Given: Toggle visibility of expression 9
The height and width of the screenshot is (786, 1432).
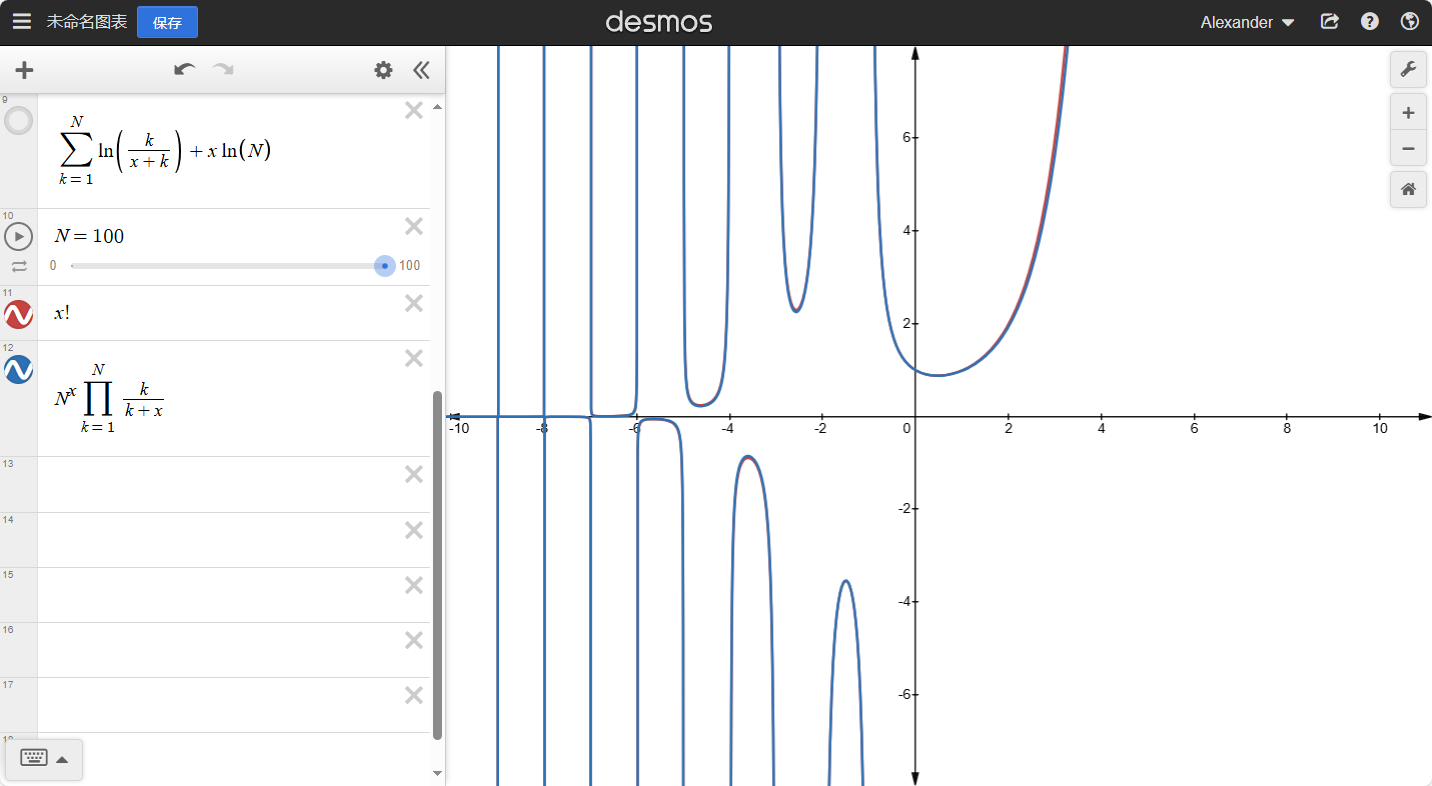Looking at the screenshot, I should point(19,121).
